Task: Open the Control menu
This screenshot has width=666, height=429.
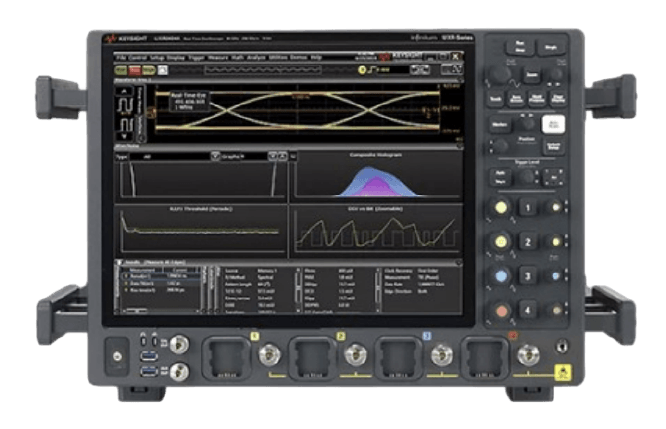Action: click(x=138, y=57)
